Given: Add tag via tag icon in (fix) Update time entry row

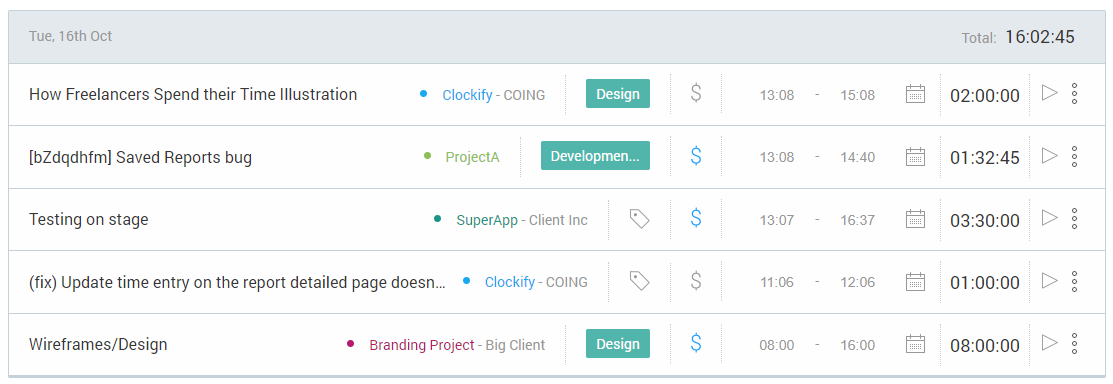Looking at the screenshot, I should pyautogui.click(x=640, y=281).
